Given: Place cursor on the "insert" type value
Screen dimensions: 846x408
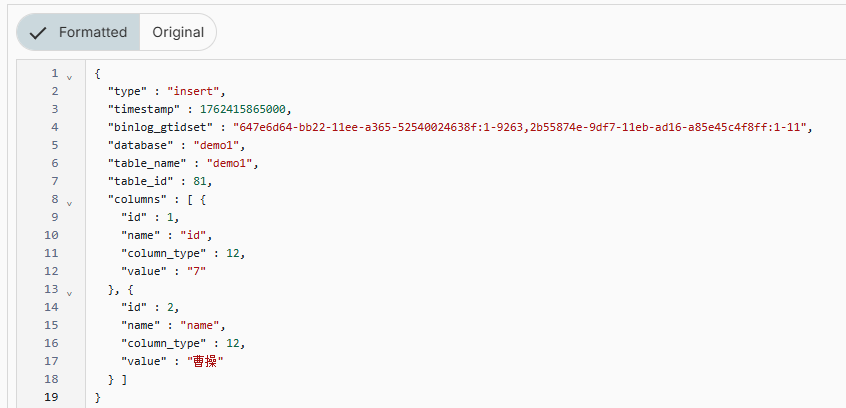Looking at the screenshot, I should tap(197, 91).
